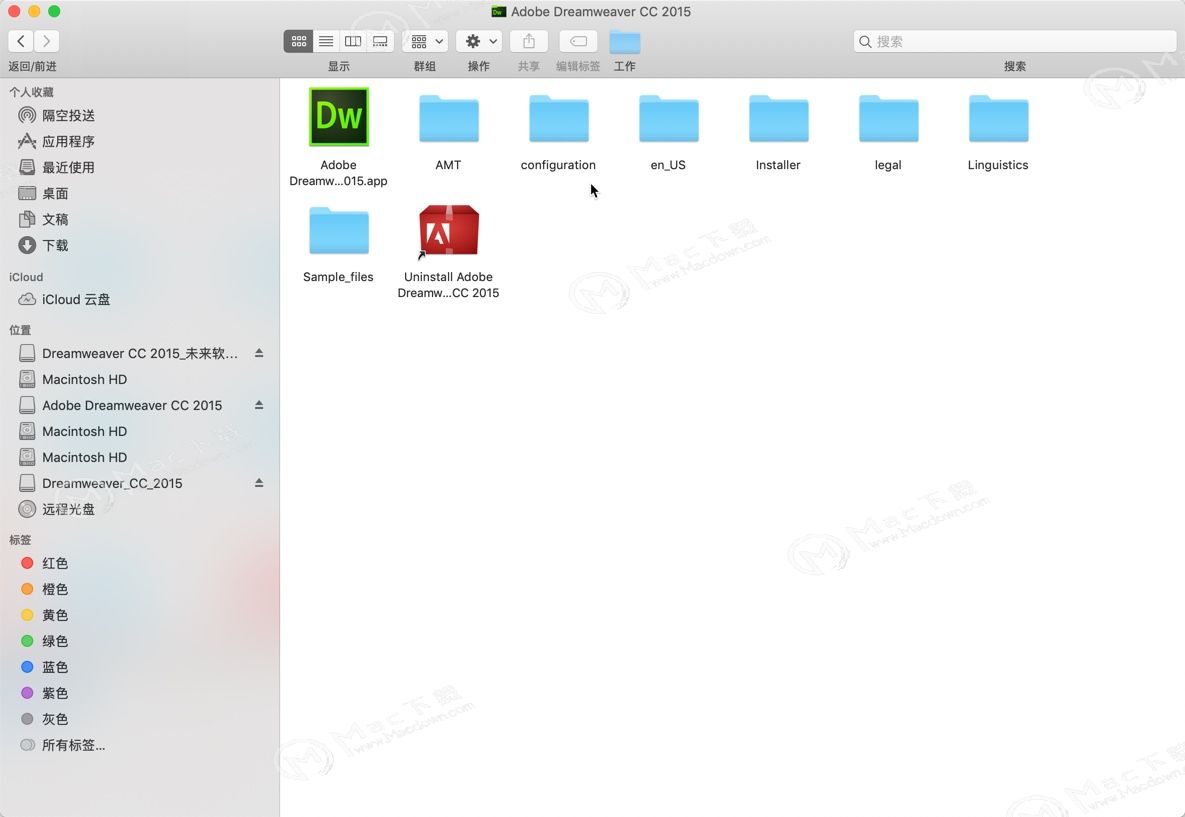Select the red tag (红色)

(x=44, y=563)
